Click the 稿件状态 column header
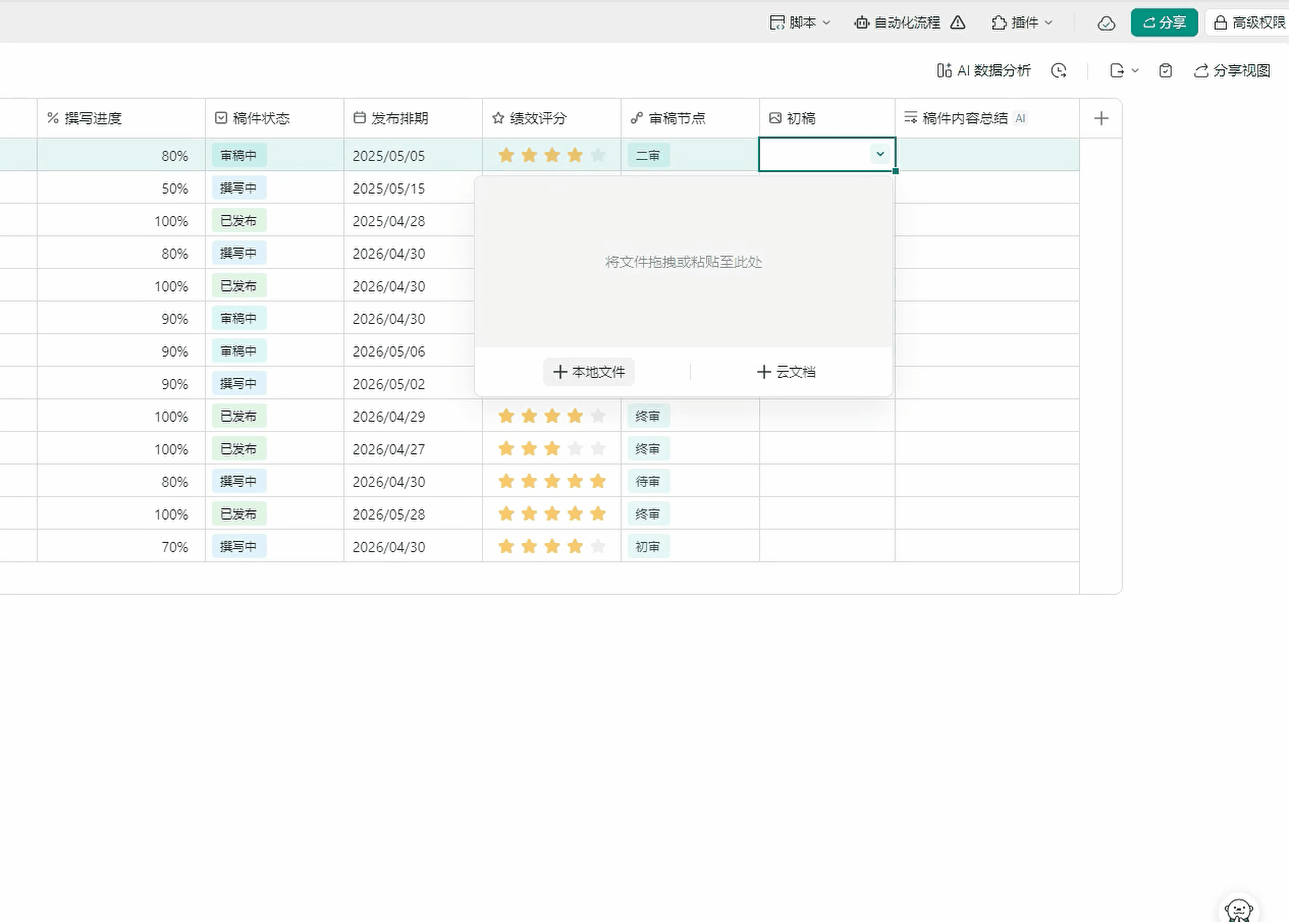1289x922 pixels. point(248,117)
